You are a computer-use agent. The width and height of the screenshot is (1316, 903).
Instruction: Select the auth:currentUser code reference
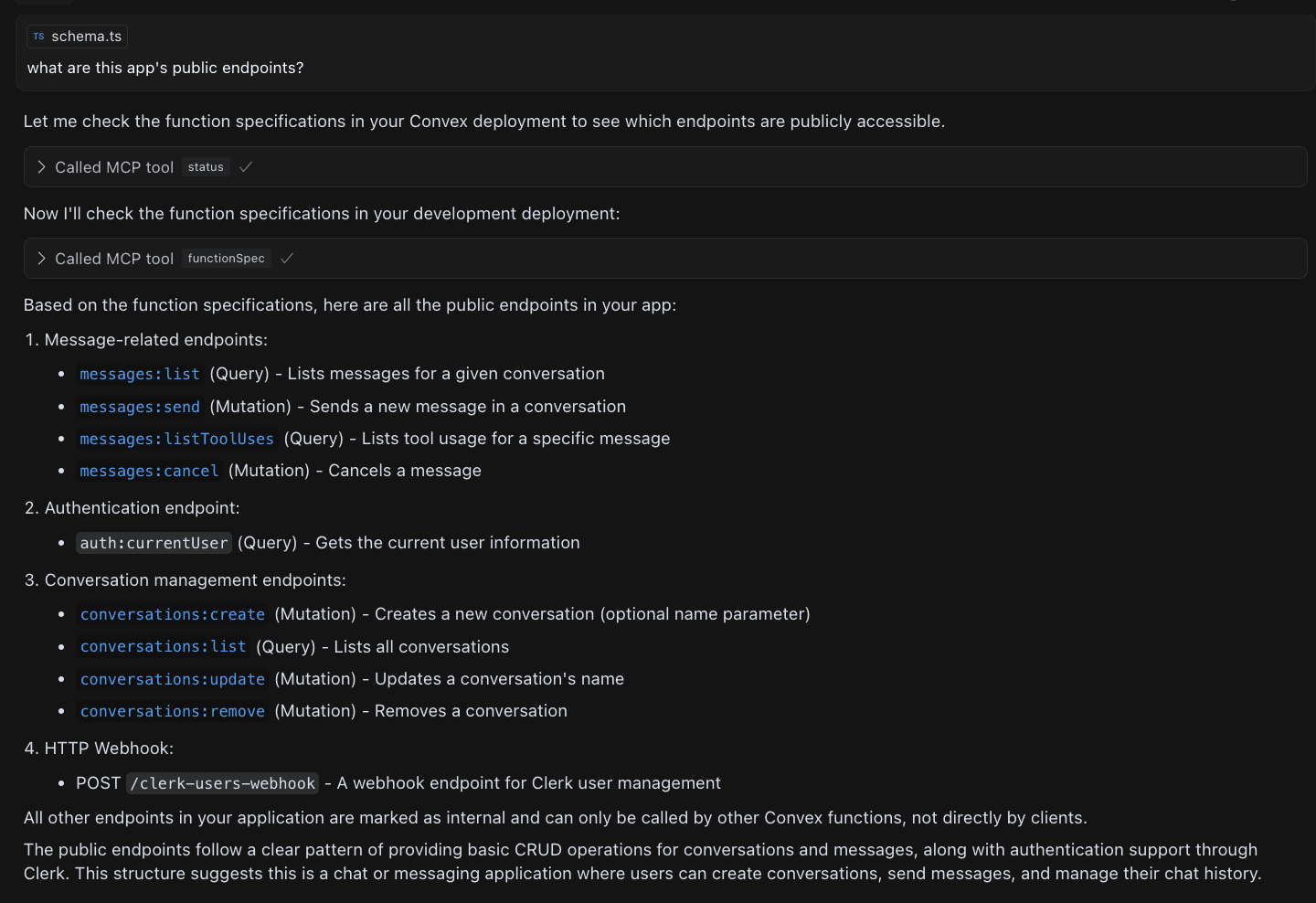[x=154, y=544]
